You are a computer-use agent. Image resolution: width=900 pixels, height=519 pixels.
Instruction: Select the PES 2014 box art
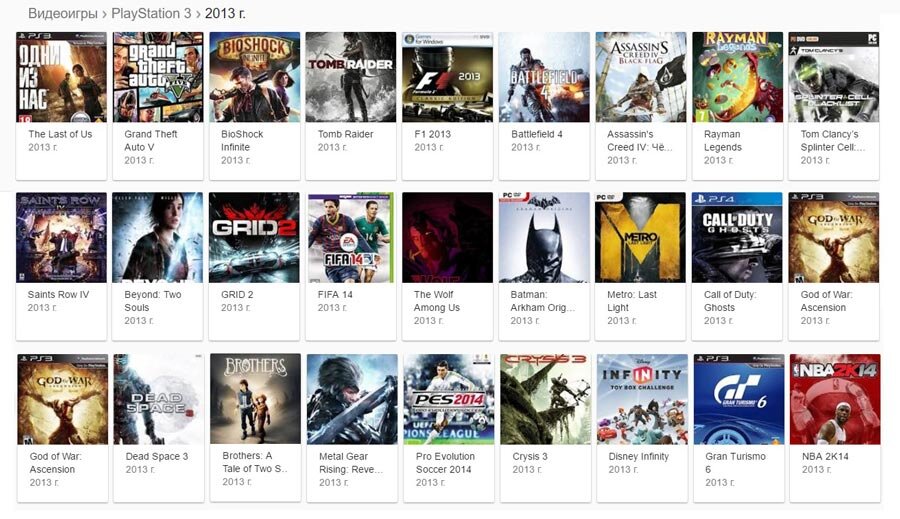point(449,399)
